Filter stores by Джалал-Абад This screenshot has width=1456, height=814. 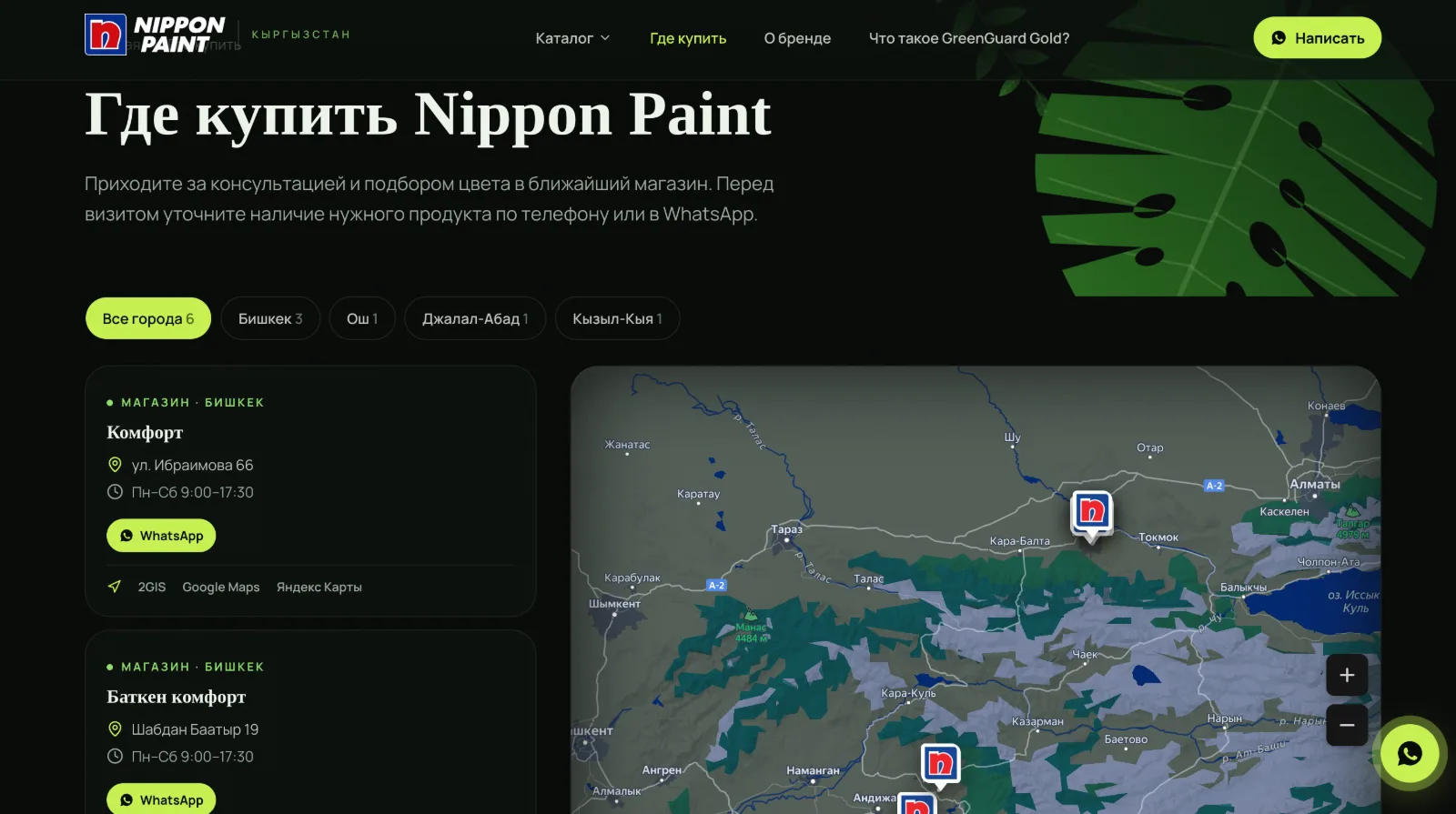coord(475,318)
